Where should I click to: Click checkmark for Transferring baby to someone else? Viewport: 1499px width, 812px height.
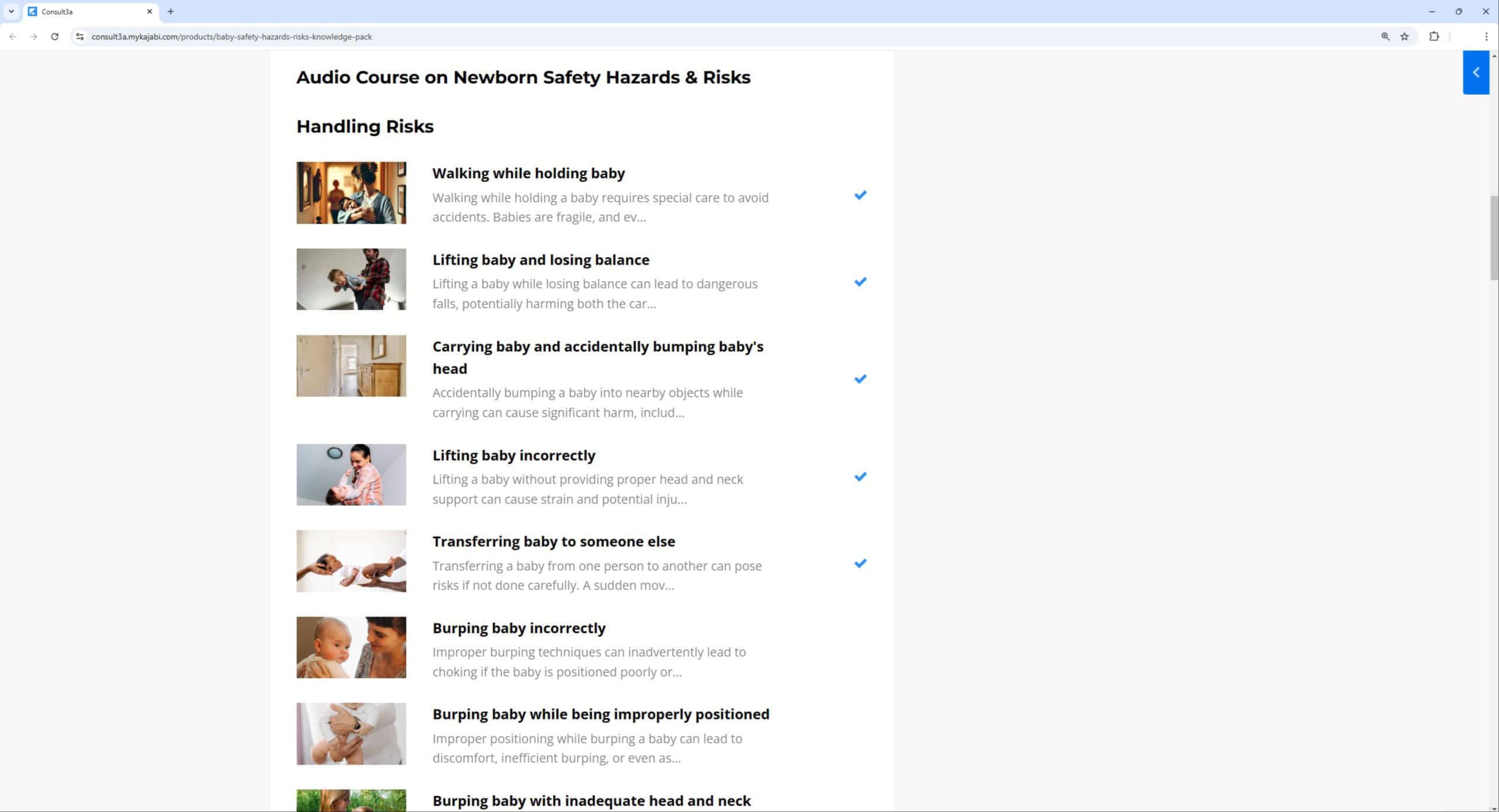859,563
